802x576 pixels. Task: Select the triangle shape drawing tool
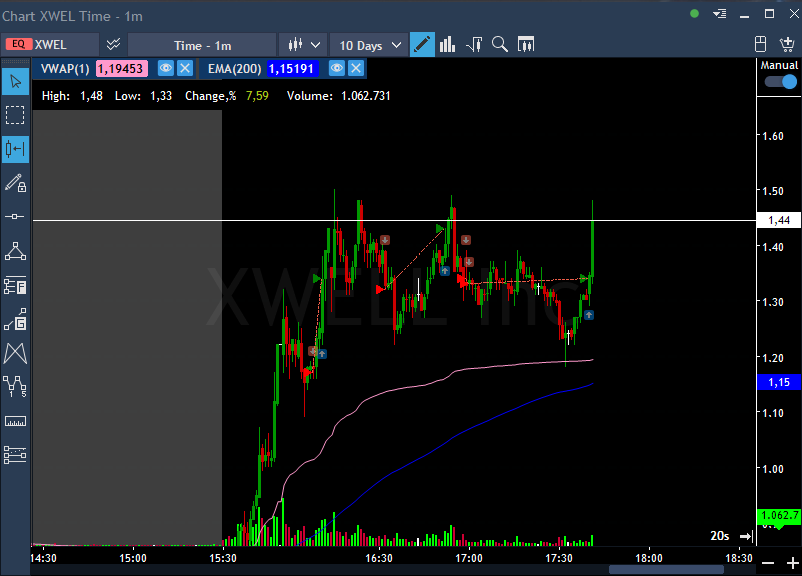(x=15, y=251)
